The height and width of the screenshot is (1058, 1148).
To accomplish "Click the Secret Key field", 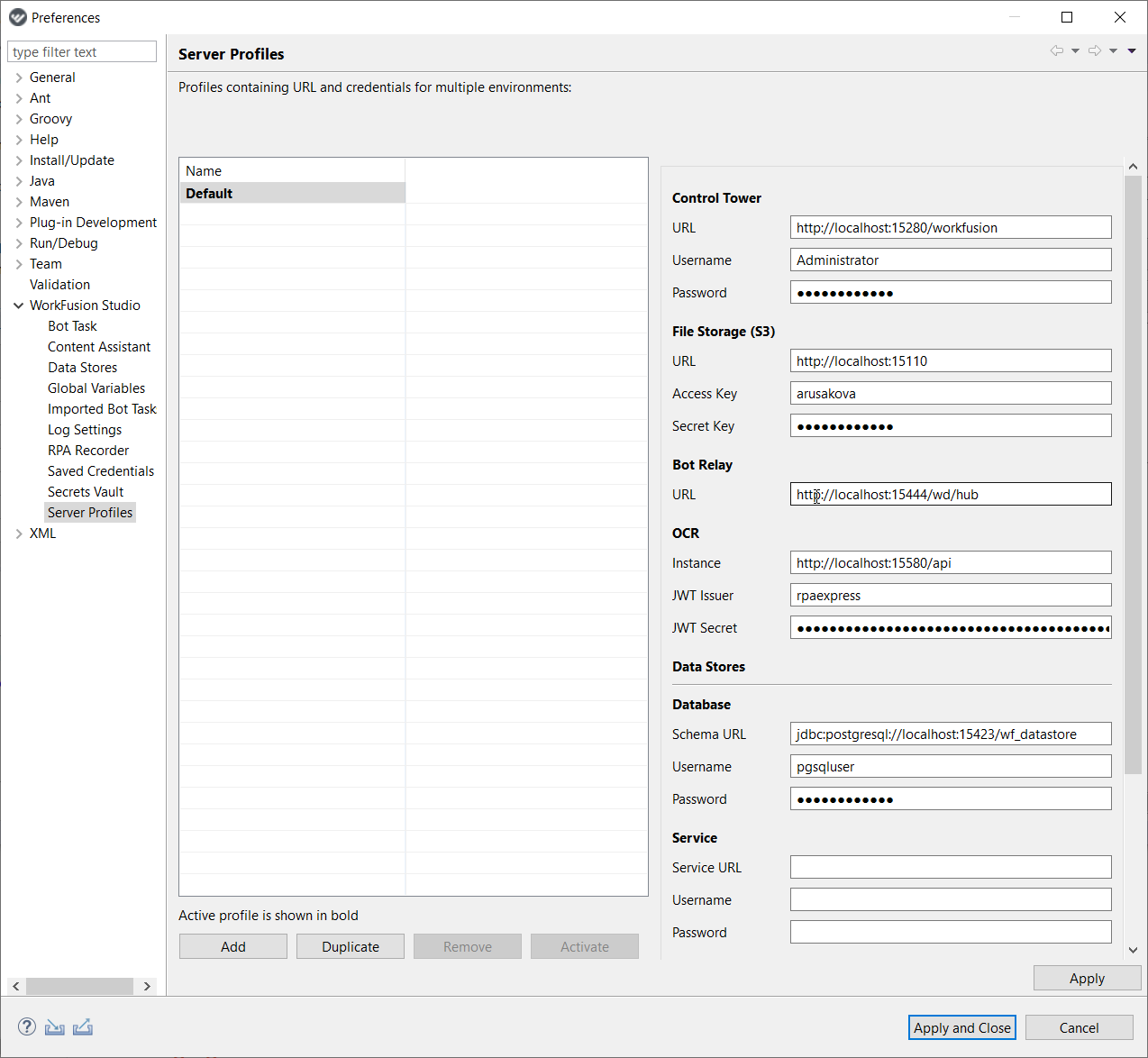I will (951, 425).
